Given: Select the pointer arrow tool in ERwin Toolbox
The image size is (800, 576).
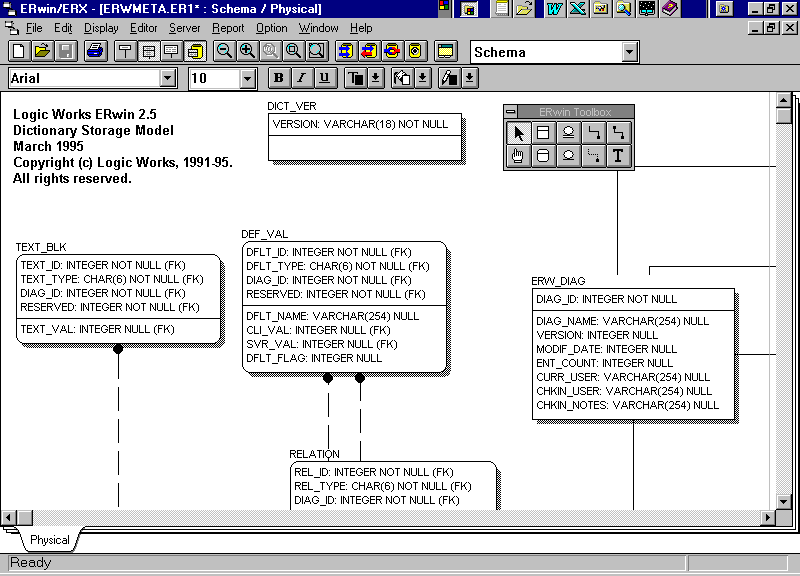Looking at the screenshot, I should (x=518, y=132).
